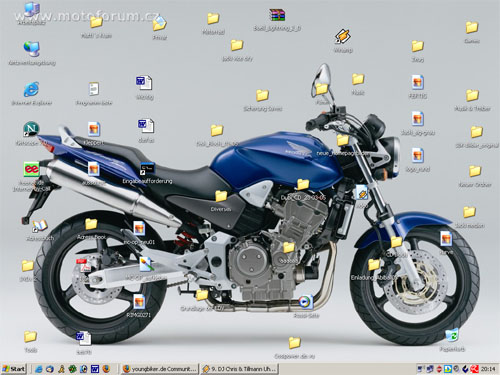This screenshot has height=375, width=500.
Task: Open the PDF document icon on the desktop
Action: click(83, 266)
